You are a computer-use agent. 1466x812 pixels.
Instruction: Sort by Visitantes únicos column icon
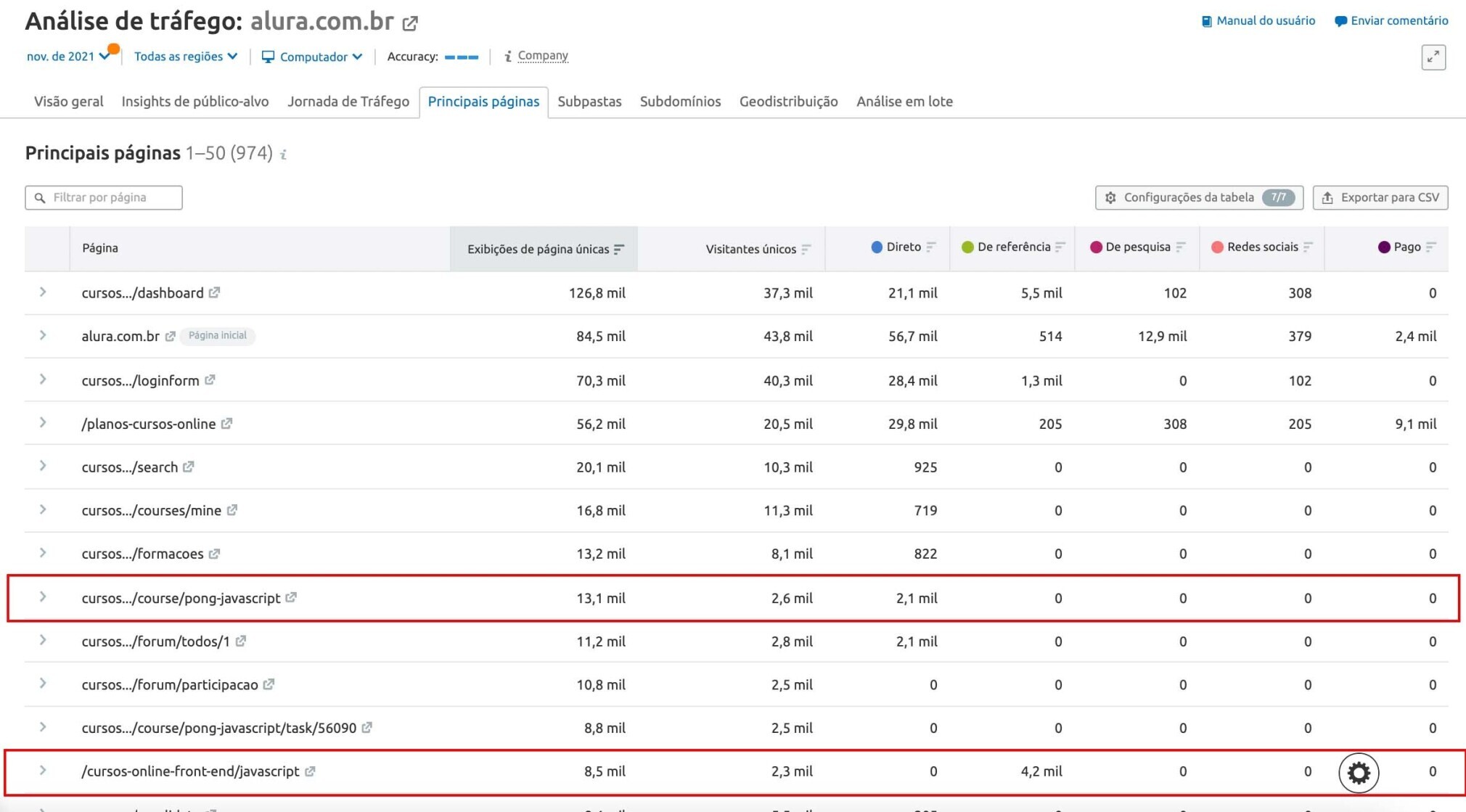pos(806,249)
